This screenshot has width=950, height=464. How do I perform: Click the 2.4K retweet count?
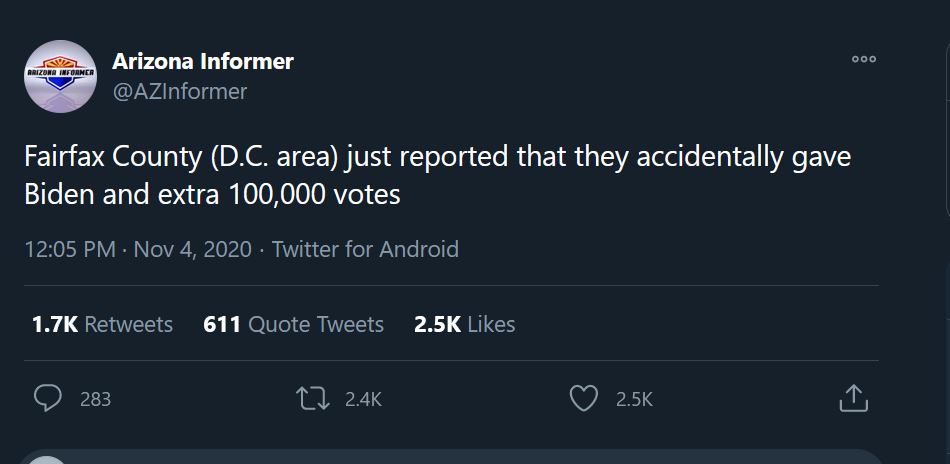(x=363, y=399)
